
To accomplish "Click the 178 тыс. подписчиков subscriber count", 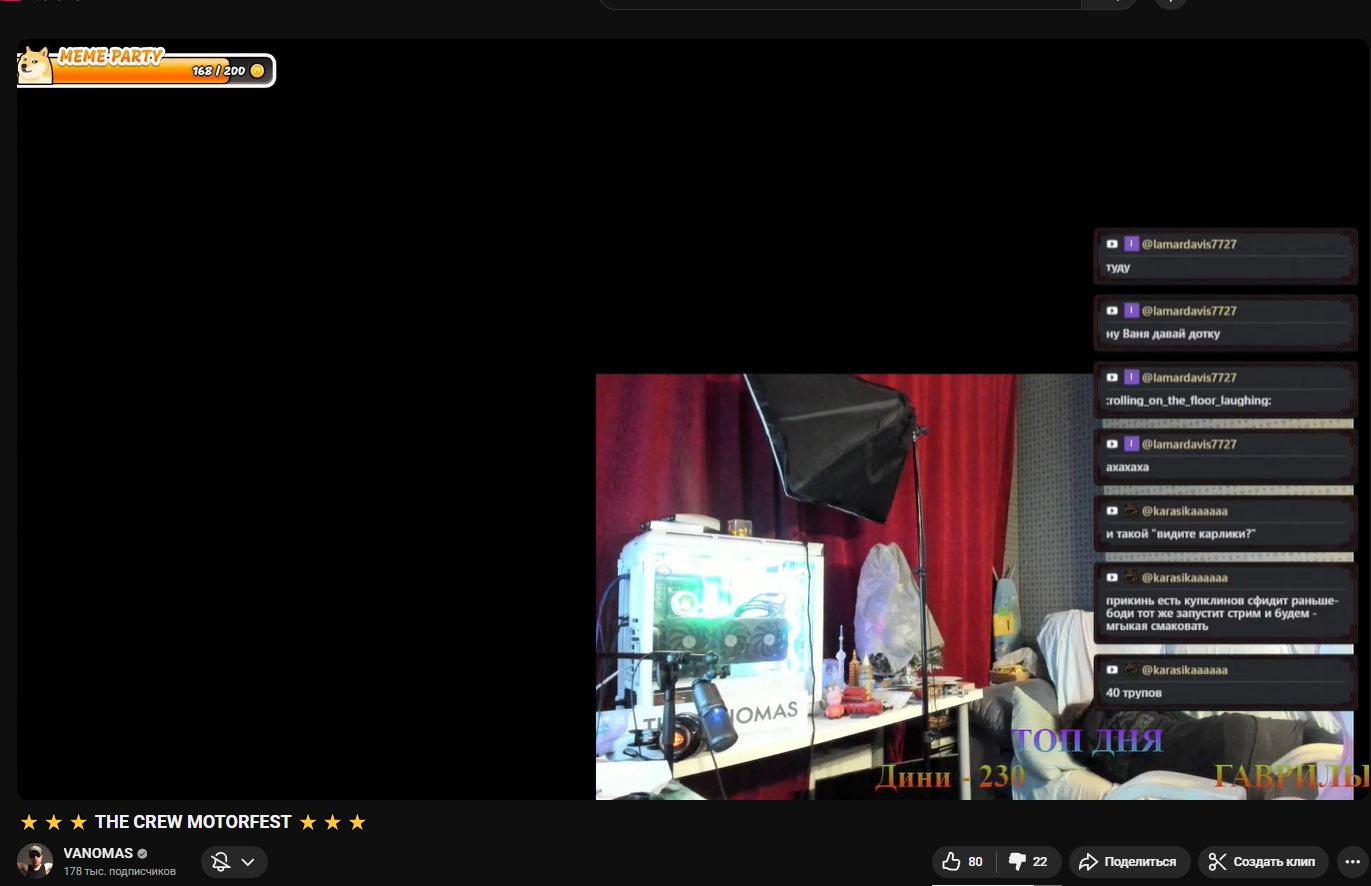I will 120,872.
